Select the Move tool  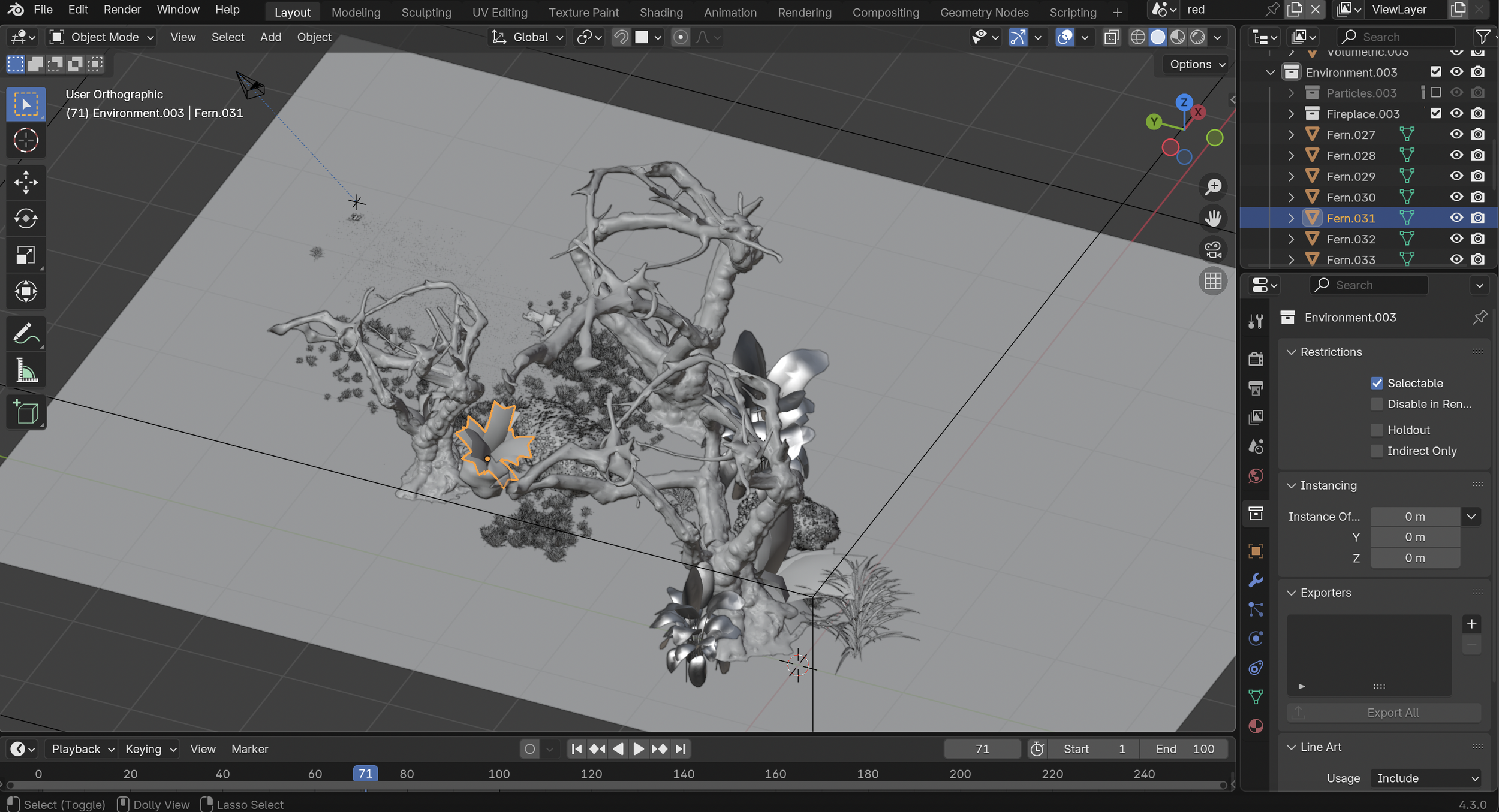tap(26, 182)
